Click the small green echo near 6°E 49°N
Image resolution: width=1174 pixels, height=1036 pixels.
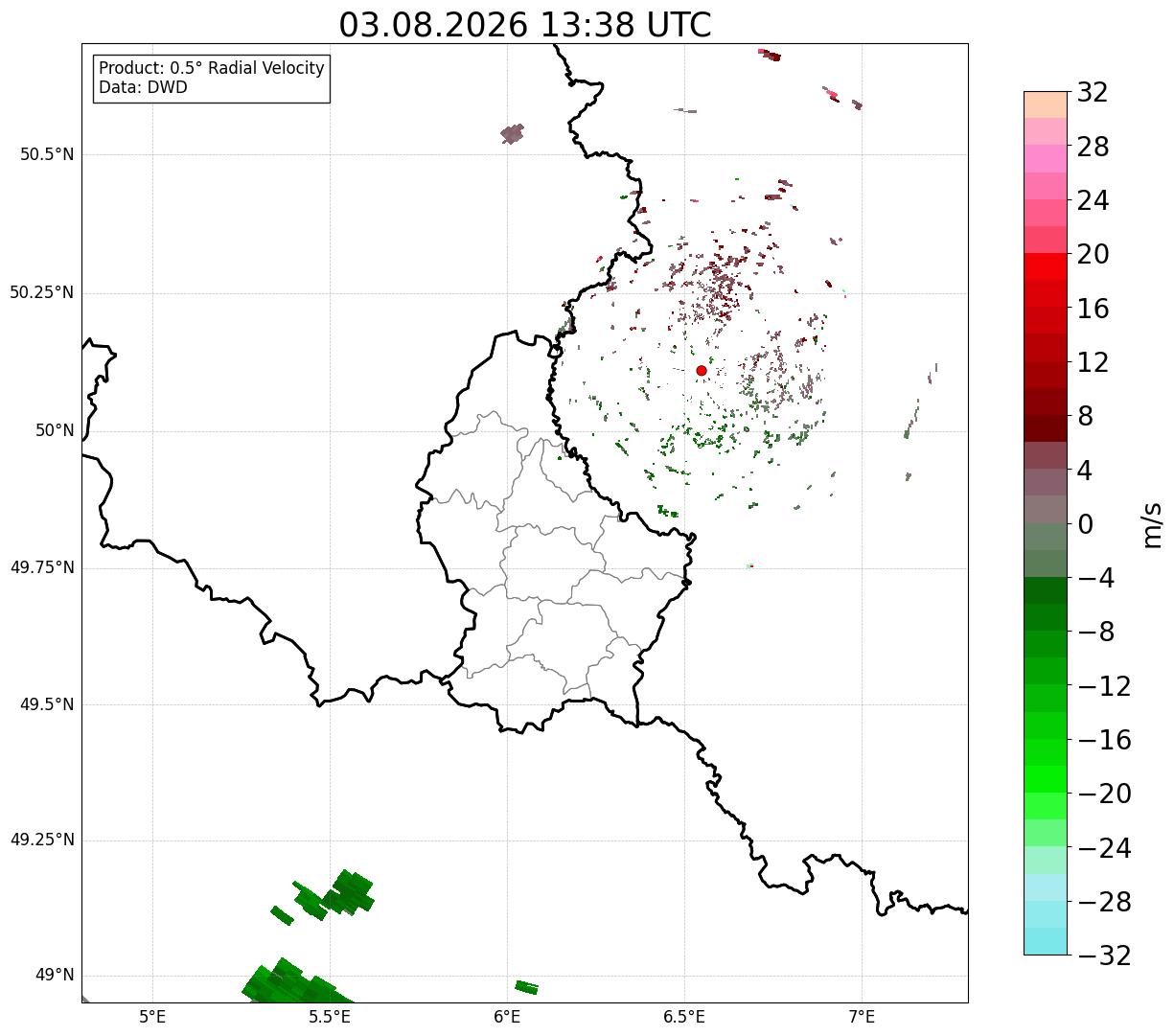526,987
